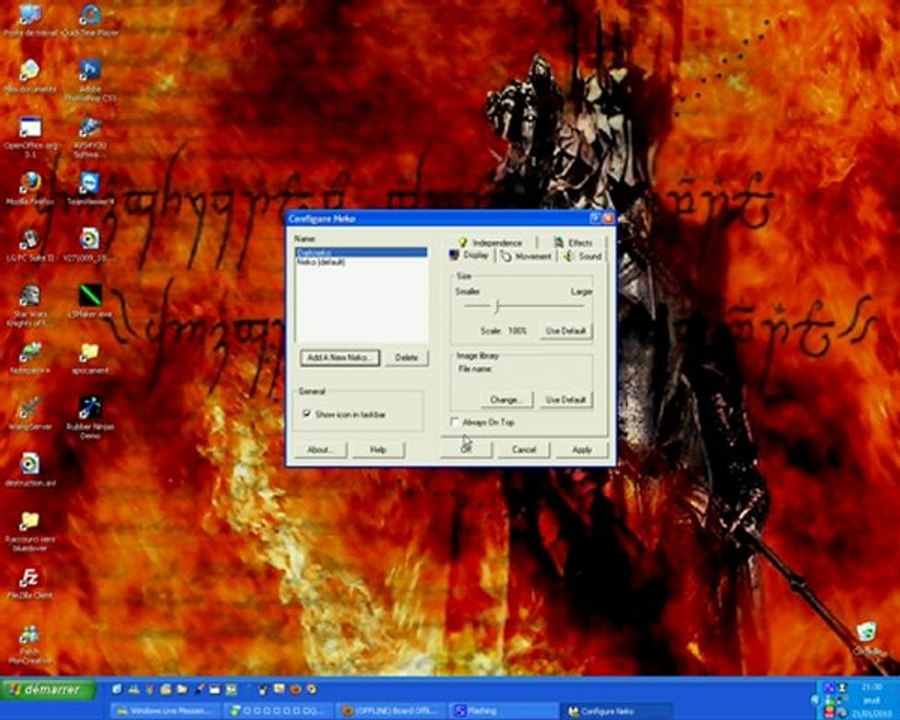Screen dimensions: 900x720
Task: Open the Effects tab
Action: pos(573,242)
